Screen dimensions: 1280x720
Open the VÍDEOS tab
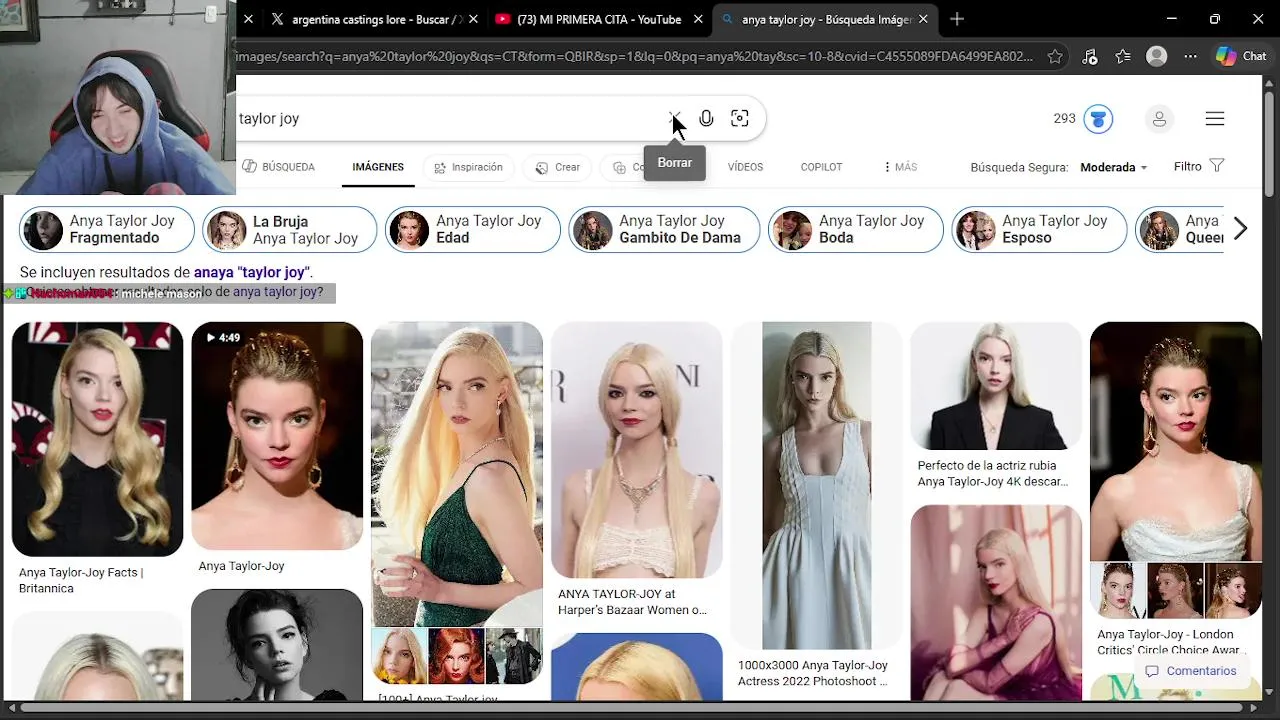pyautogui.click(x=745, y=167)
